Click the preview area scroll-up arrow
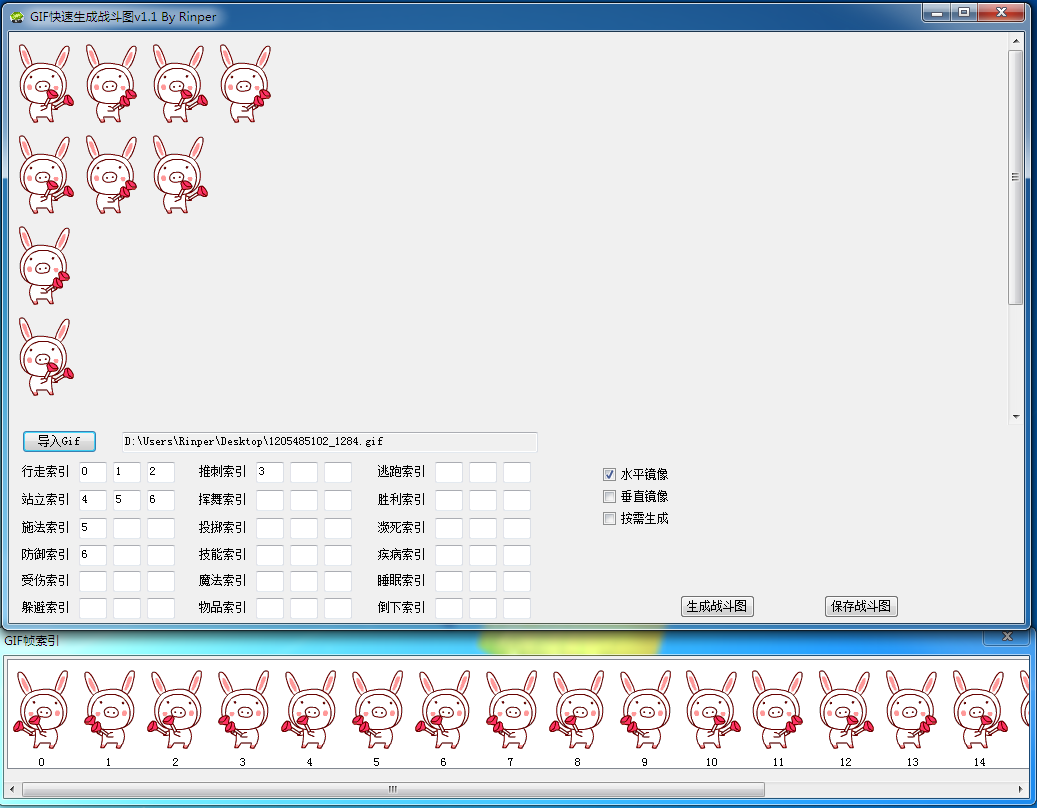This screenshot has height=808, width=1037. (x=1016, y=42)
